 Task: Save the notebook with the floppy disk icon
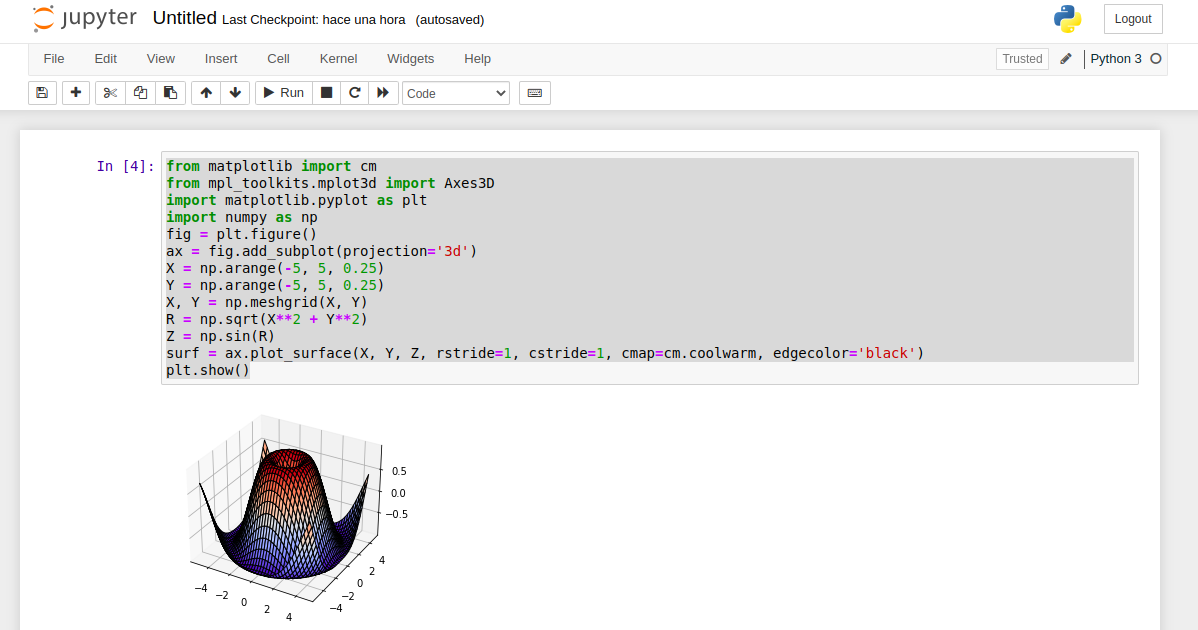click(x=41, y=93)
